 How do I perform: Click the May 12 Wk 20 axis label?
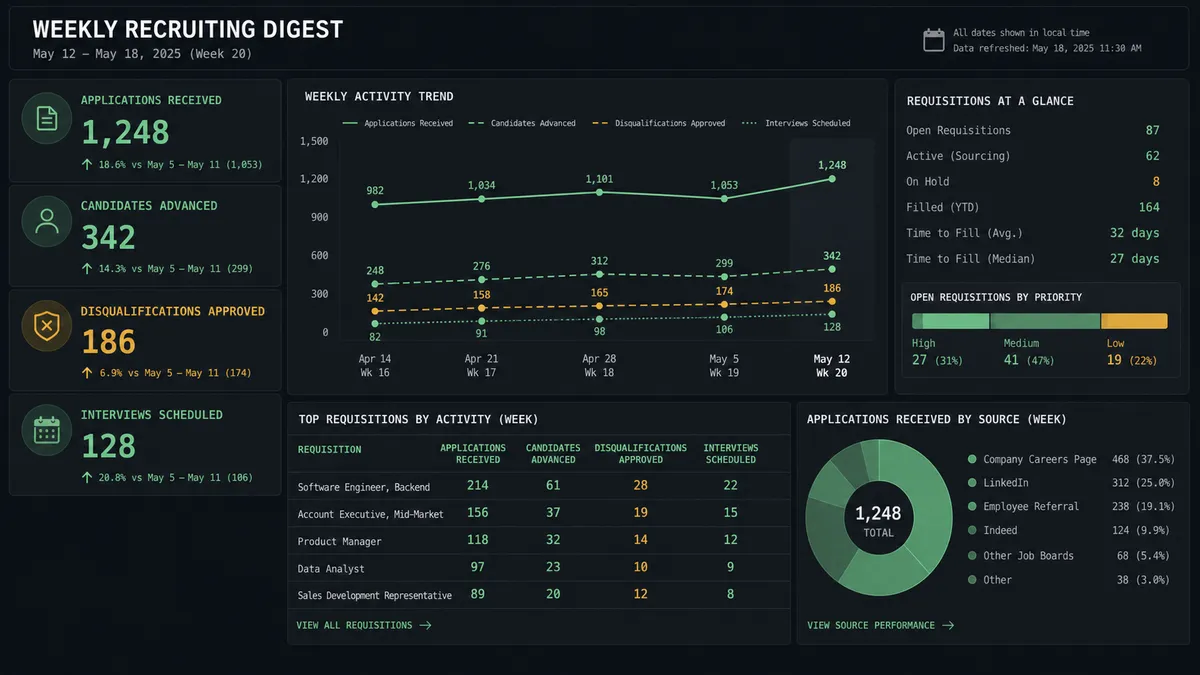tap(830, 365)
